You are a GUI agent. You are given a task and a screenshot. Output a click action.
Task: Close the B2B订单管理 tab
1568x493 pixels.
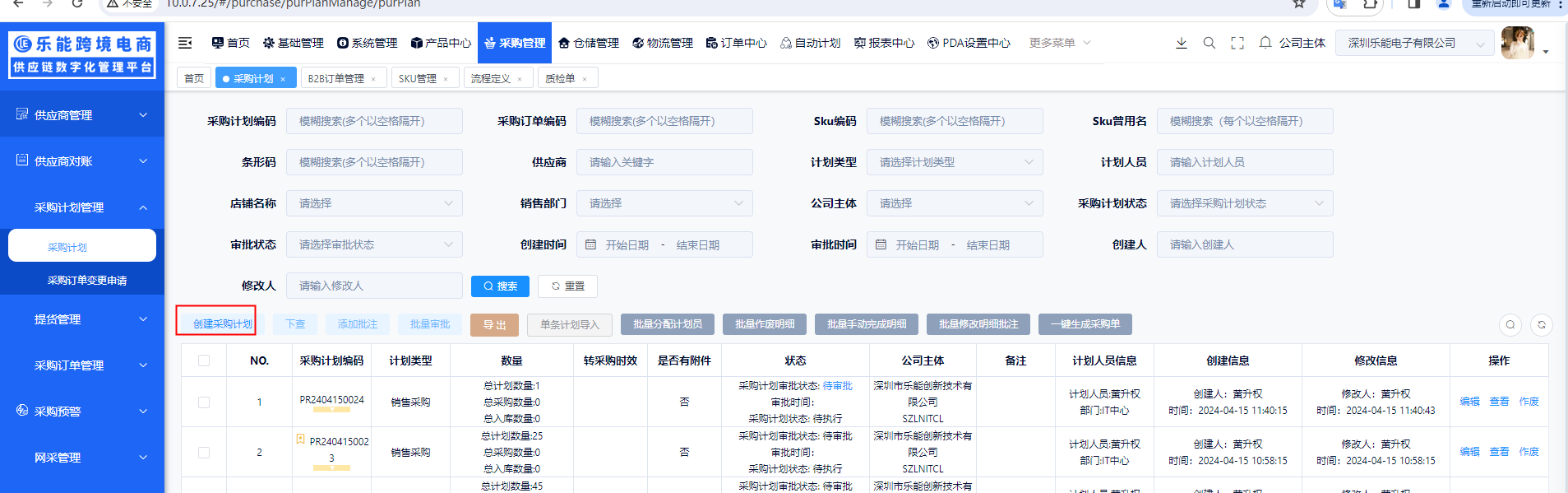[373, 79]
